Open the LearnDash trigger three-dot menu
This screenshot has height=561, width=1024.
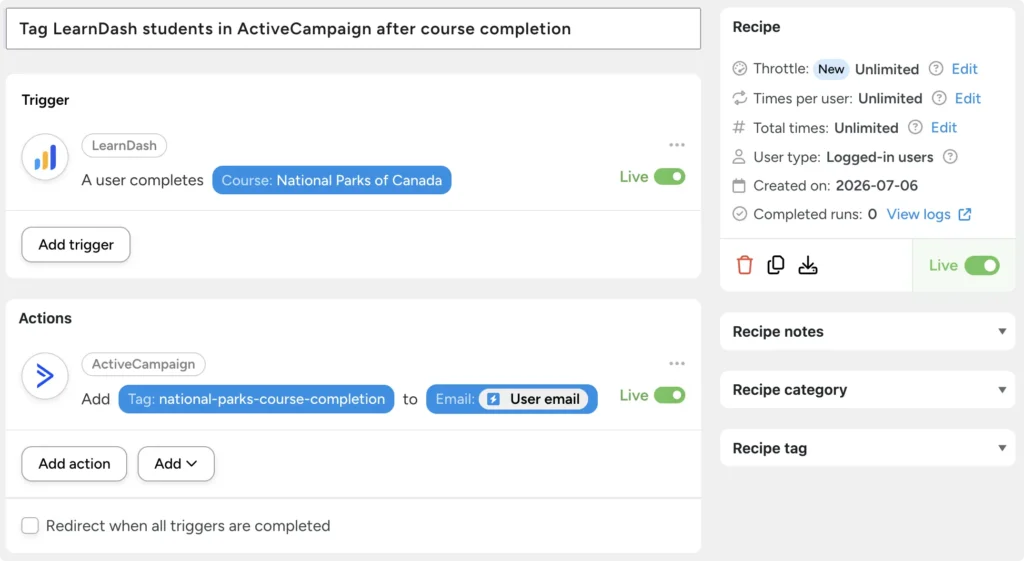click(x=677, y=145)
